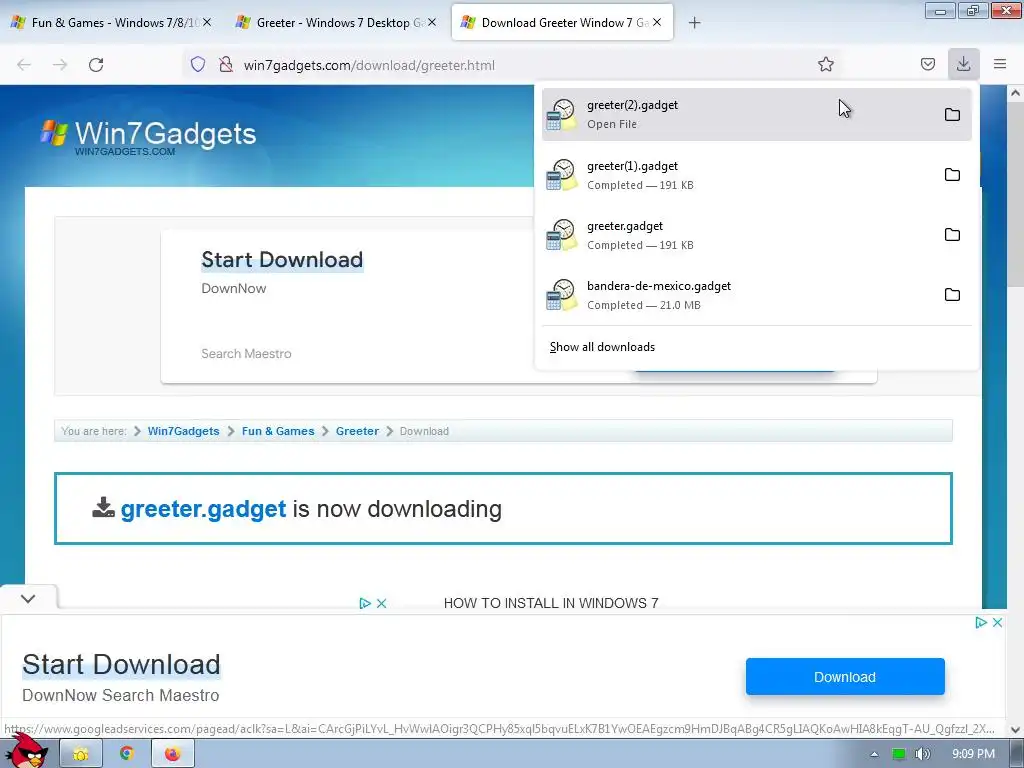1024x768 pixels.
Task: Follow the Fun & Games breadcrumb link
Action: (x=278, y=431)
